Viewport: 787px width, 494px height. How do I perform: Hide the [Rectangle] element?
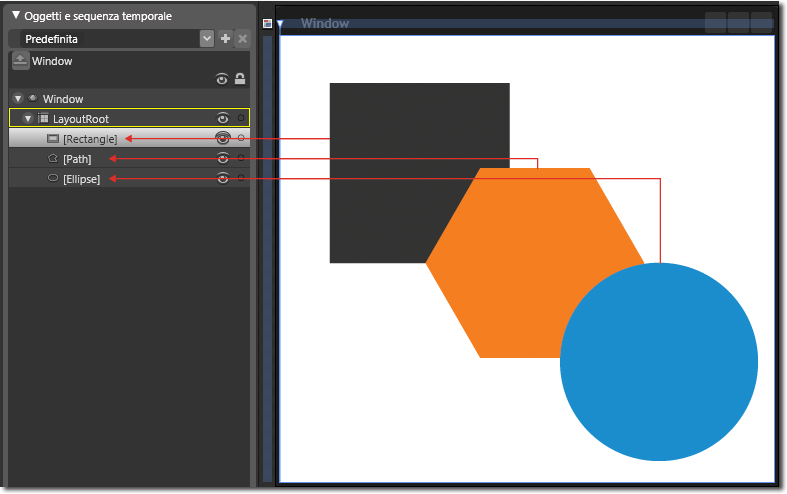[223, 138]
